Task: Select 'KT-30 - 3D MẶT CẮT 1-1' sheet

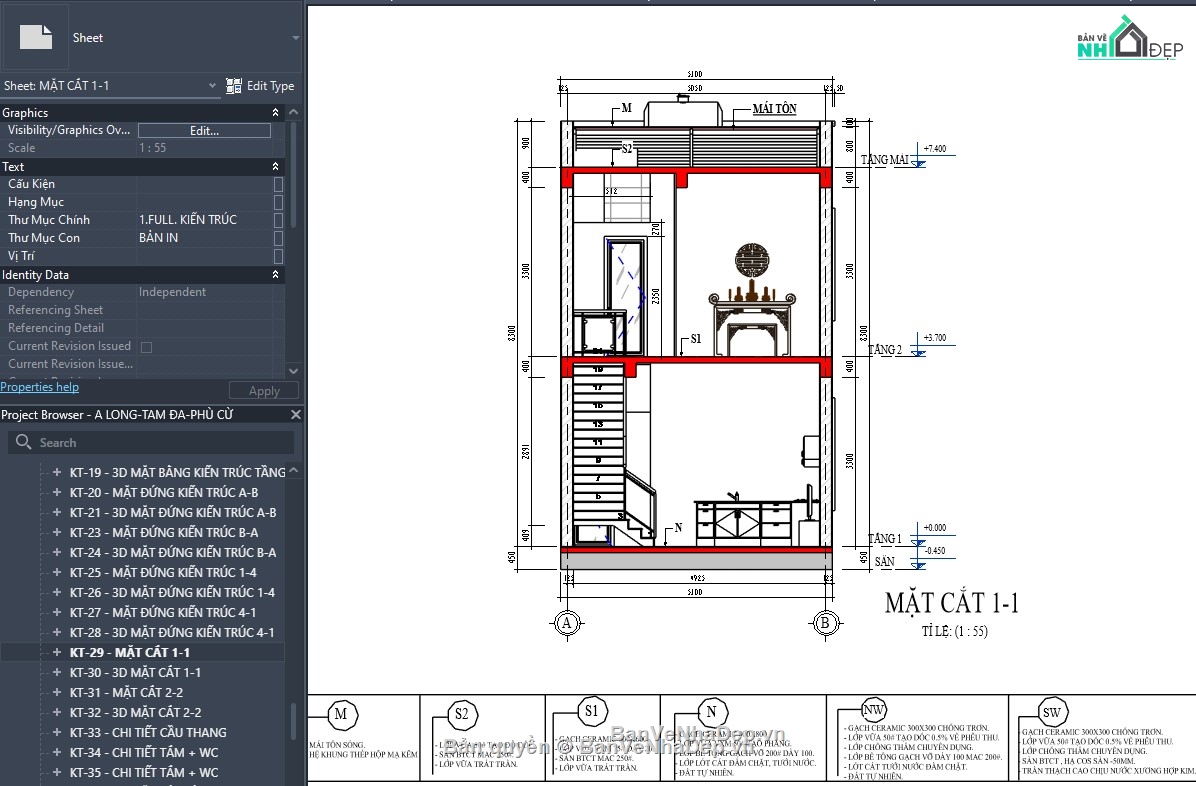Action: tap(136, 672)
